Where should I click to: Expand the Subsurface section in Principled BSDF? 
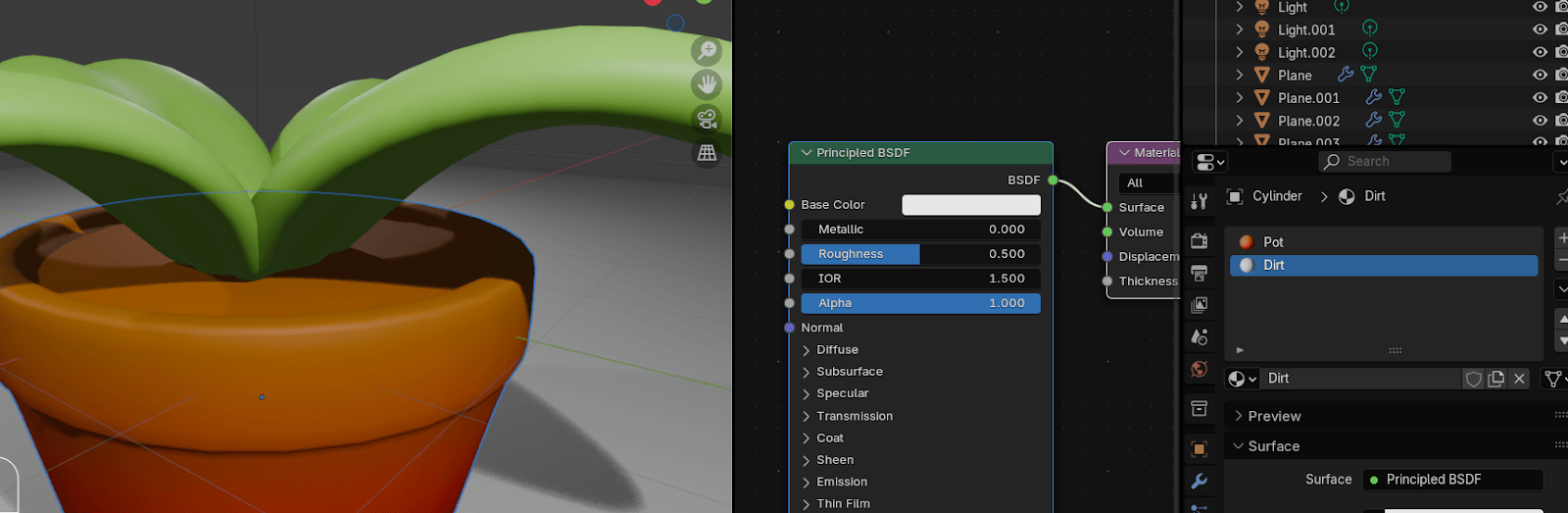[807, 372]
